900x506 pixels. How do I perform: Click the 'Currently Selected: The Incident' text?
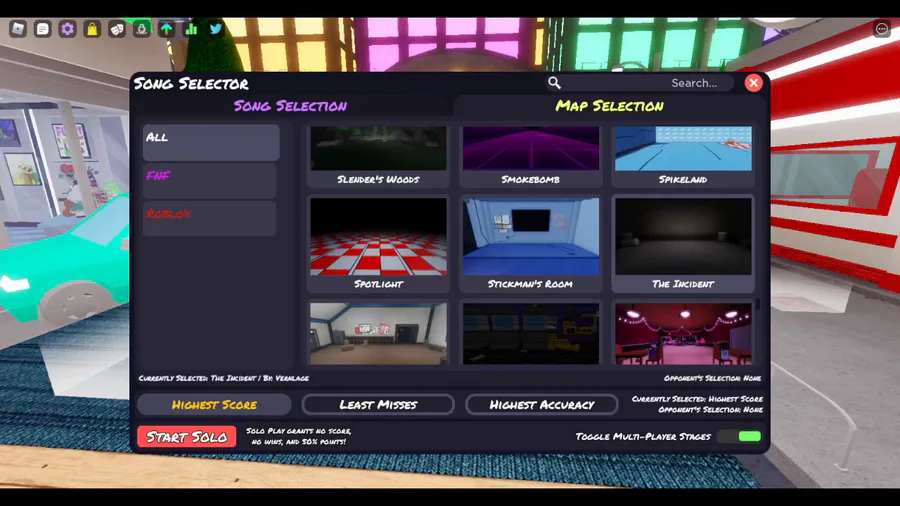pyautogui.click(x=224, y=378)
